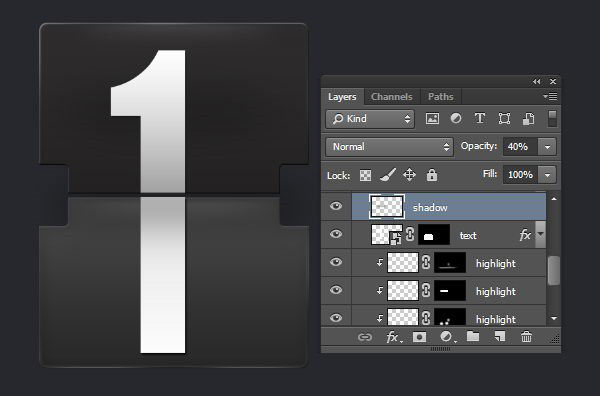Click Link layers icon at panel bottom
Screen dimensions: 600x396
tap(365, 337)
